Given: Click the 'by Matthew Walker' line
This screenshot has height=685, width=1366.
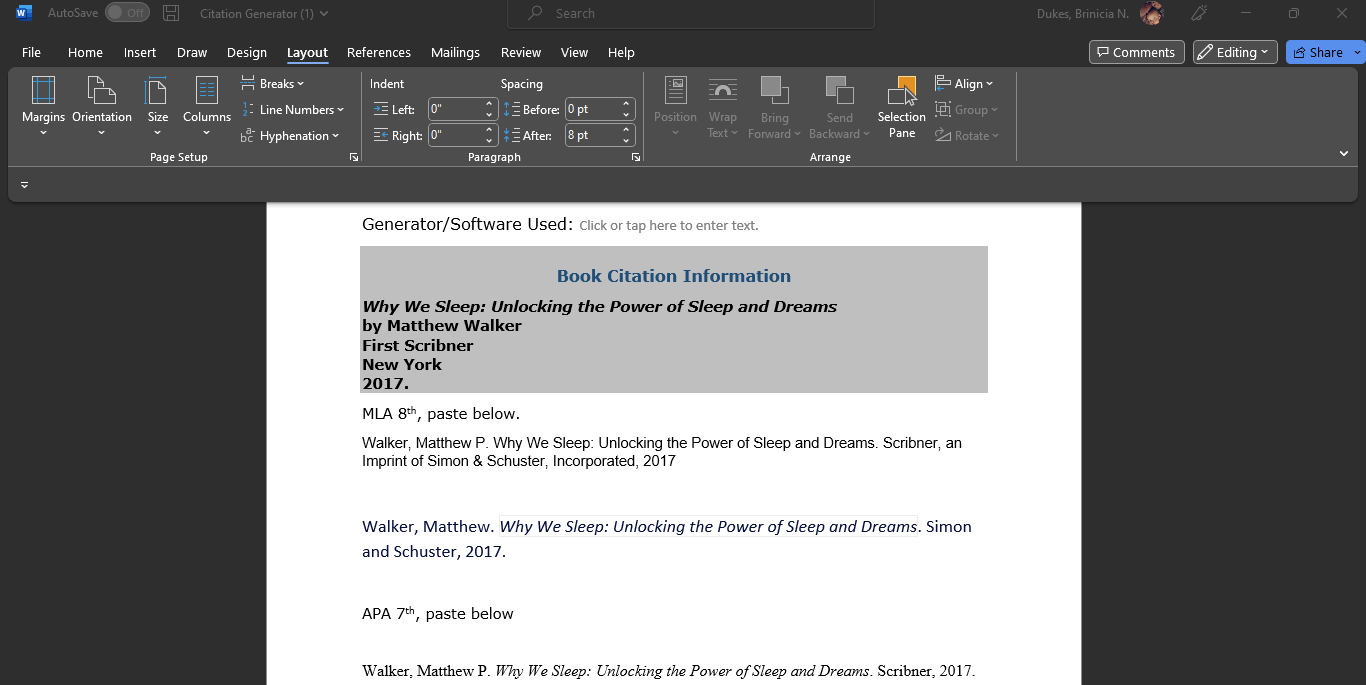Looking at the screenshot, I should pyautogui.click(x=442, y=326).
